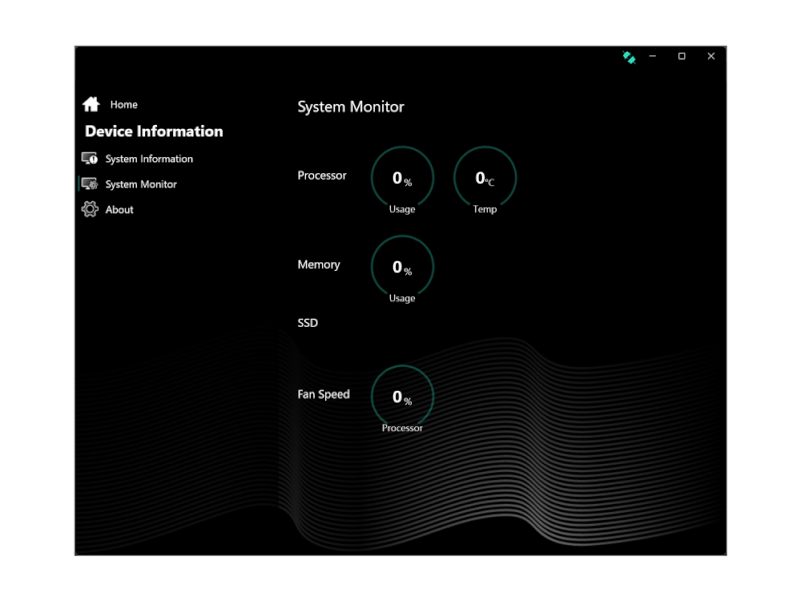The width and height of the screenshot is (801, 601).
Task: Click the Device Information heading
Action: [154, 131]
